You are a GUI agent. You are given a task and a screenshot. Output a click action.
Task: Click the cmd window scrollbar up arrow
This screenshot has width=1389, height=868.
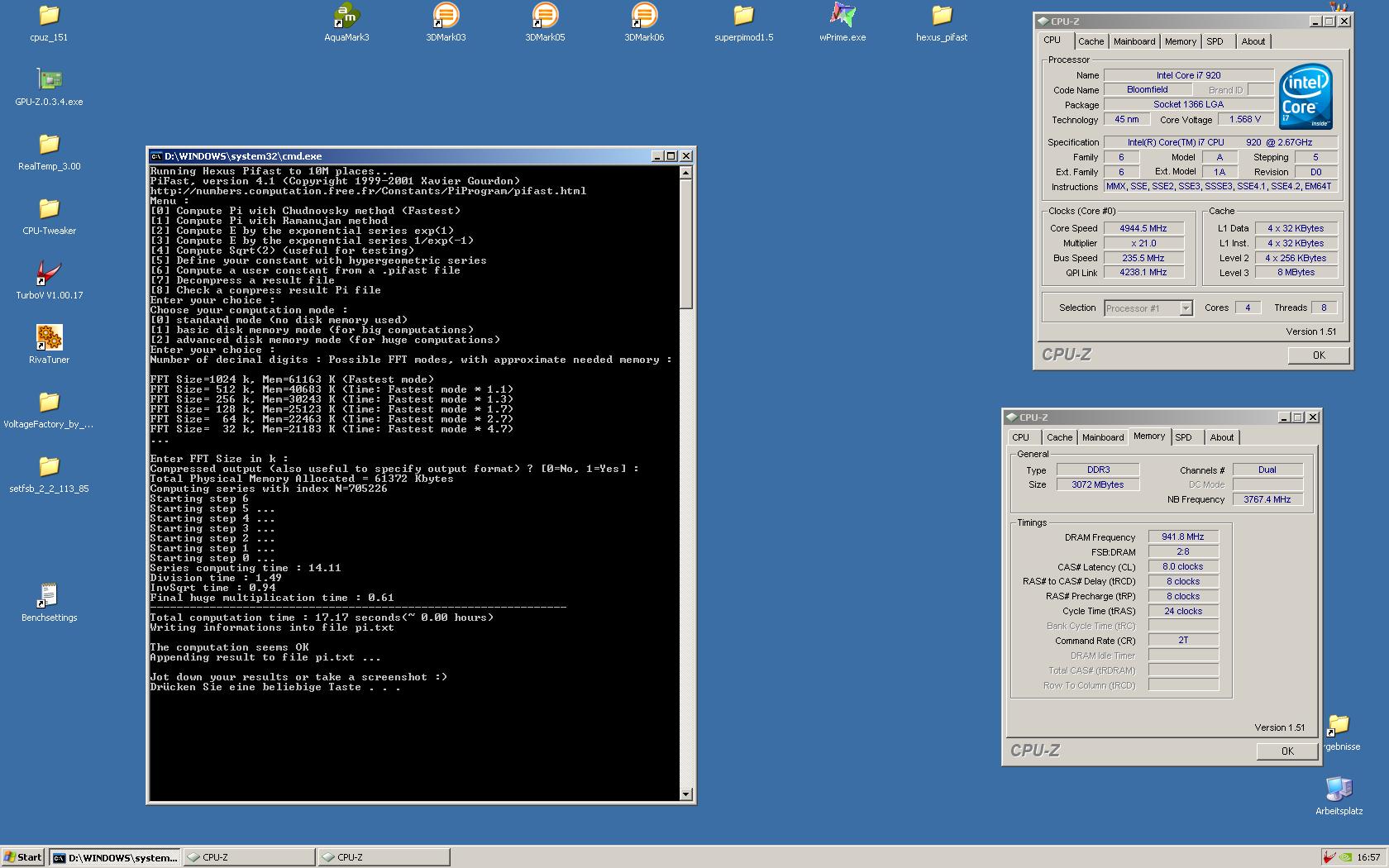pyautogui.click(x=685, y=173)
